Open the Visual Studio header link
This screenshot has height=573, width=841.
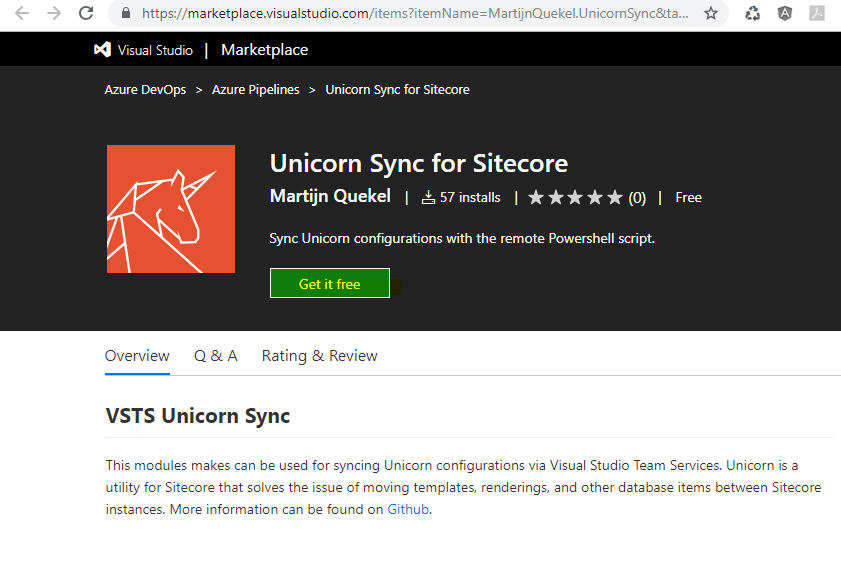click(155, 50)
